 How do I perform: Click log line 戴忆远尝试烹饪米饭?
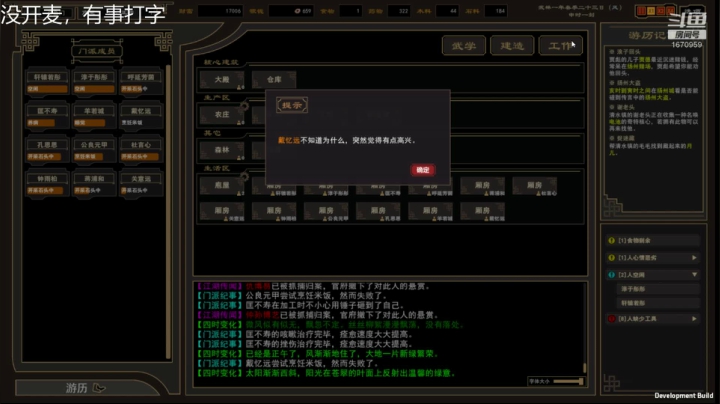288,363
